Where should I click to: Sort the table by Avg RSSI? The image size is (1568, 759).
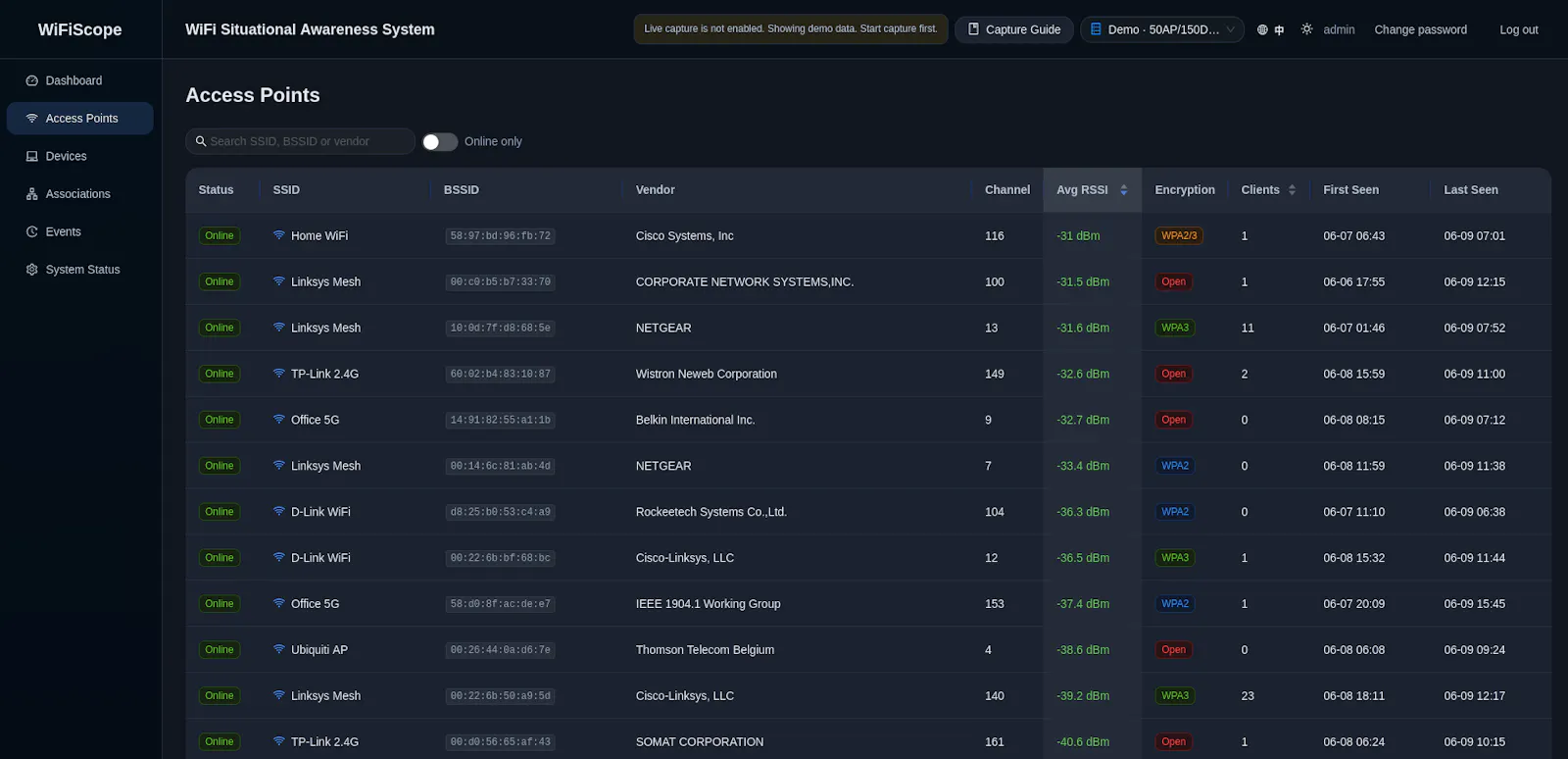point(1092,190)
